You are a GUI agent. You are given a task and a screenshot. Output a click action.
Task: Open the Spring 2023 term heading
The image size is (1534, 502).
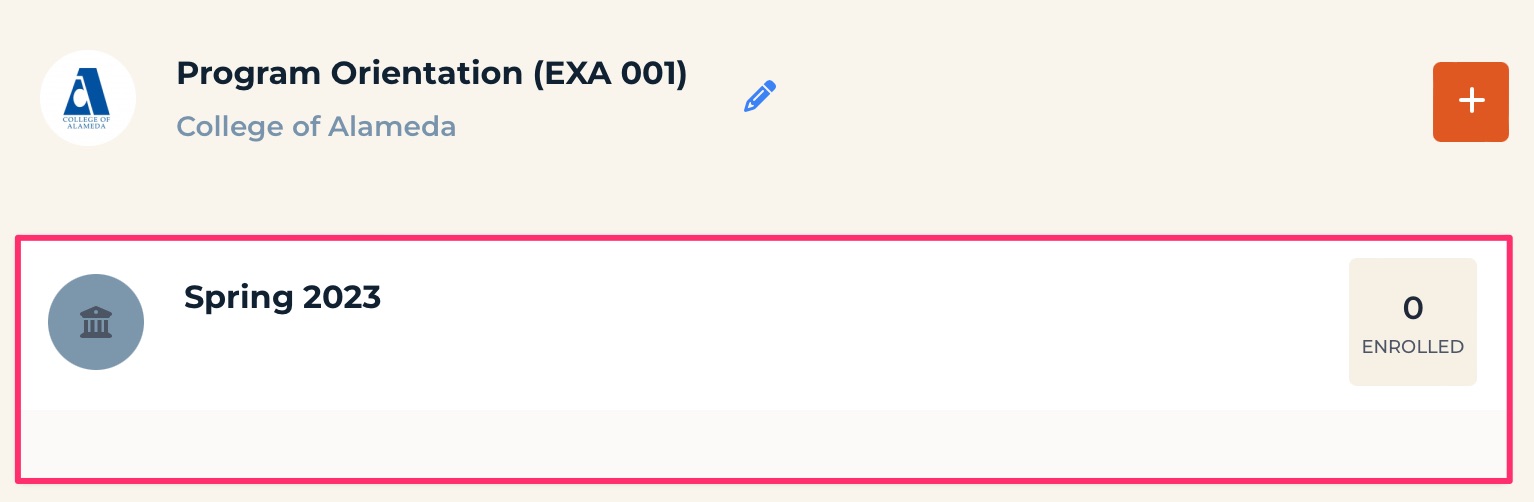(283, 297)
